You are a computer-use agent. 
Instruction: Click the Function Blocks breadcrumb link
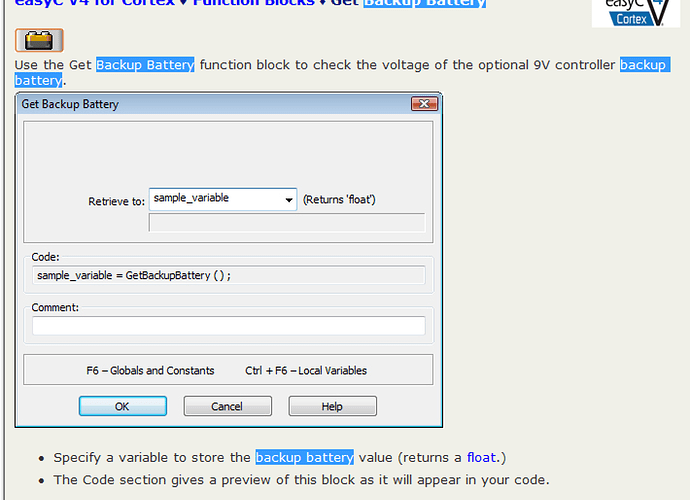point(254,3)
